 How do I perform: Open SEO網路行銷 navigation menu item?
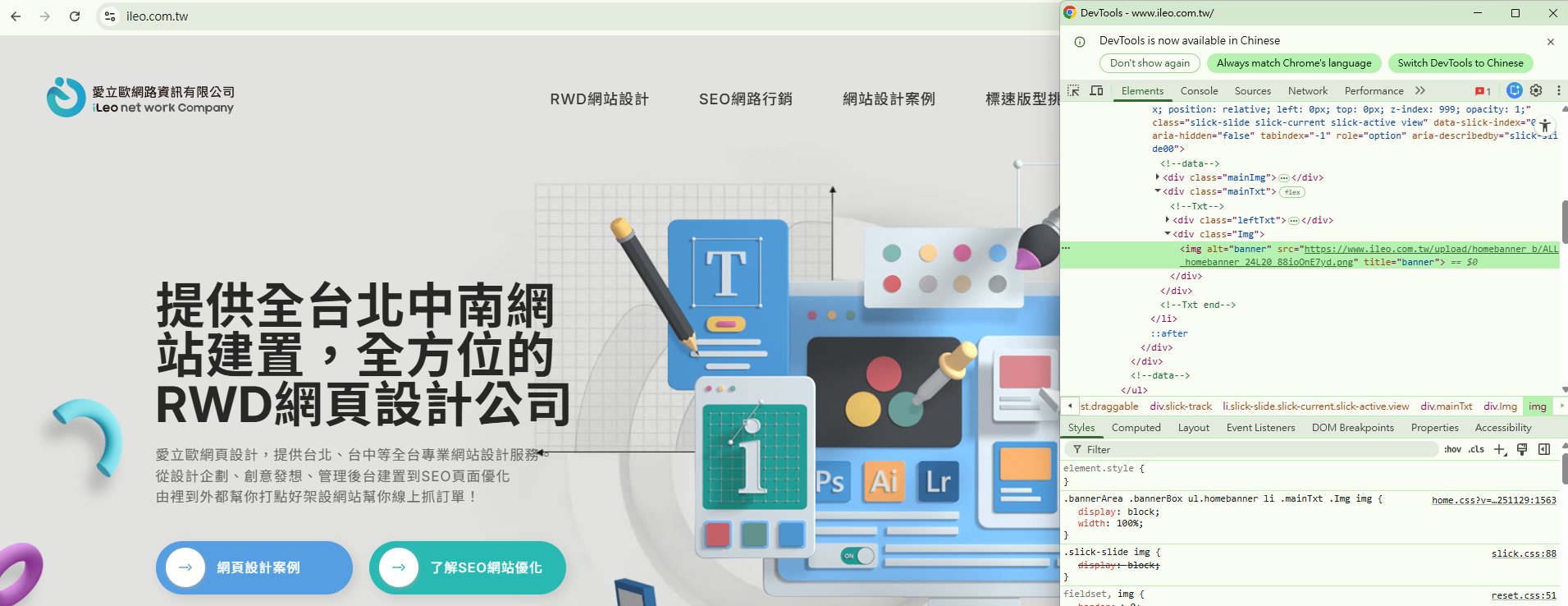coord(745,99)
